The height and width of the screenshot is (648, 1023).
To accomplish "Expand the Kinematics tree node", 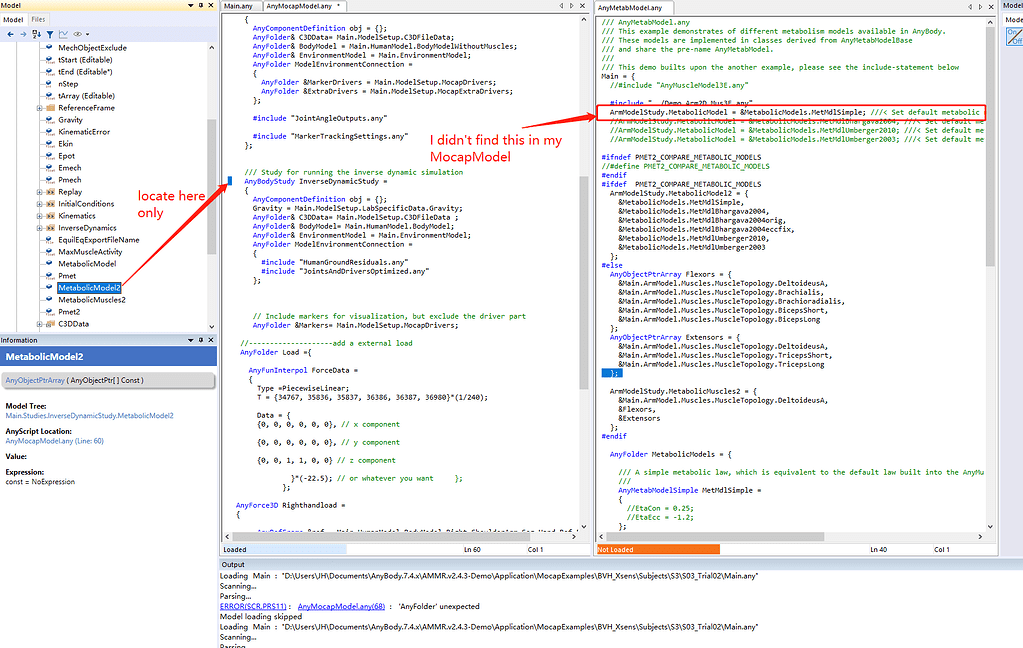I will coord(39,216).
